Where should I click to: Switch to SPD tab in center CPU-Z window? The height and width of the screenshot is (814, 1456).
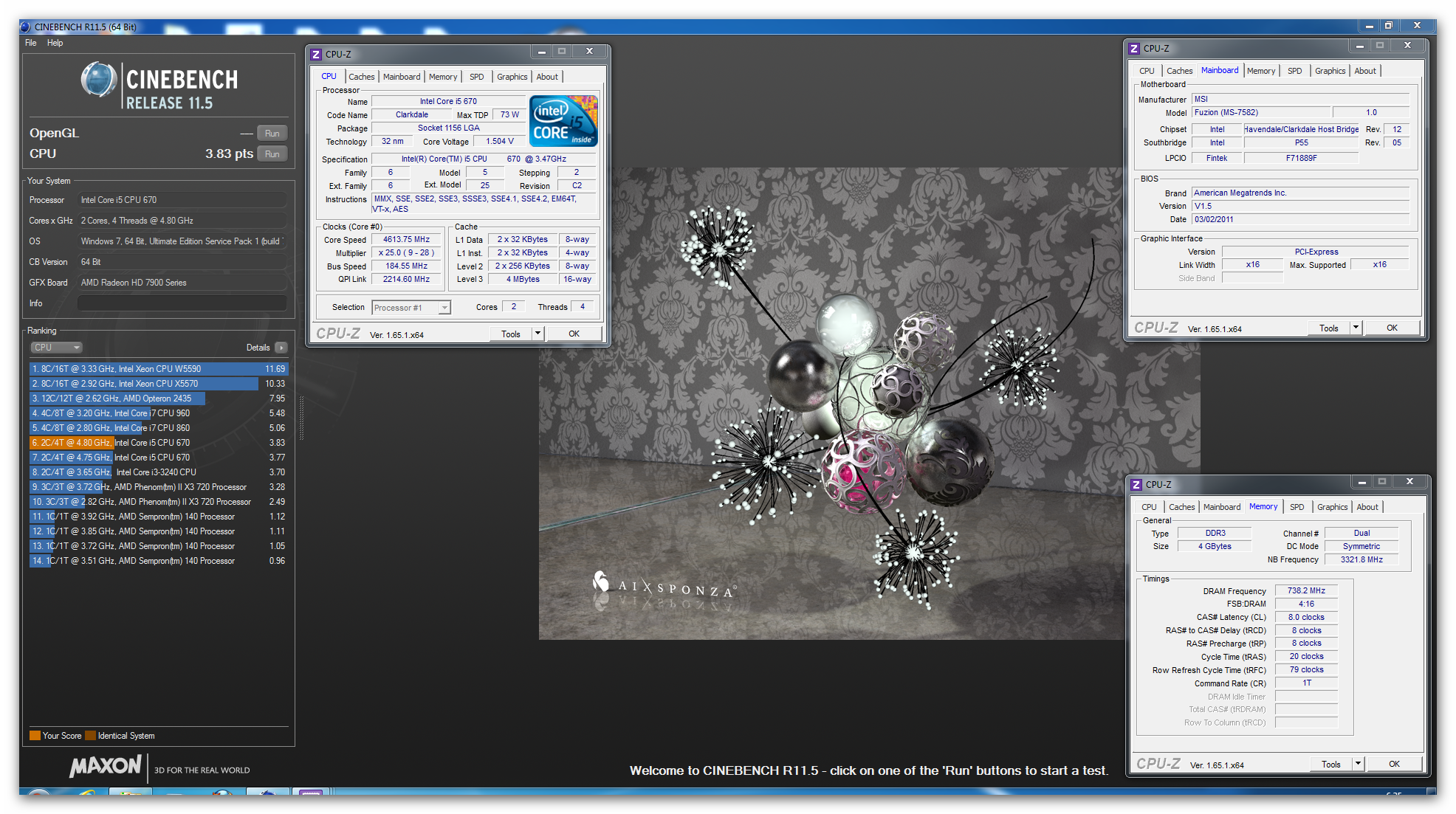coord(477,77)
